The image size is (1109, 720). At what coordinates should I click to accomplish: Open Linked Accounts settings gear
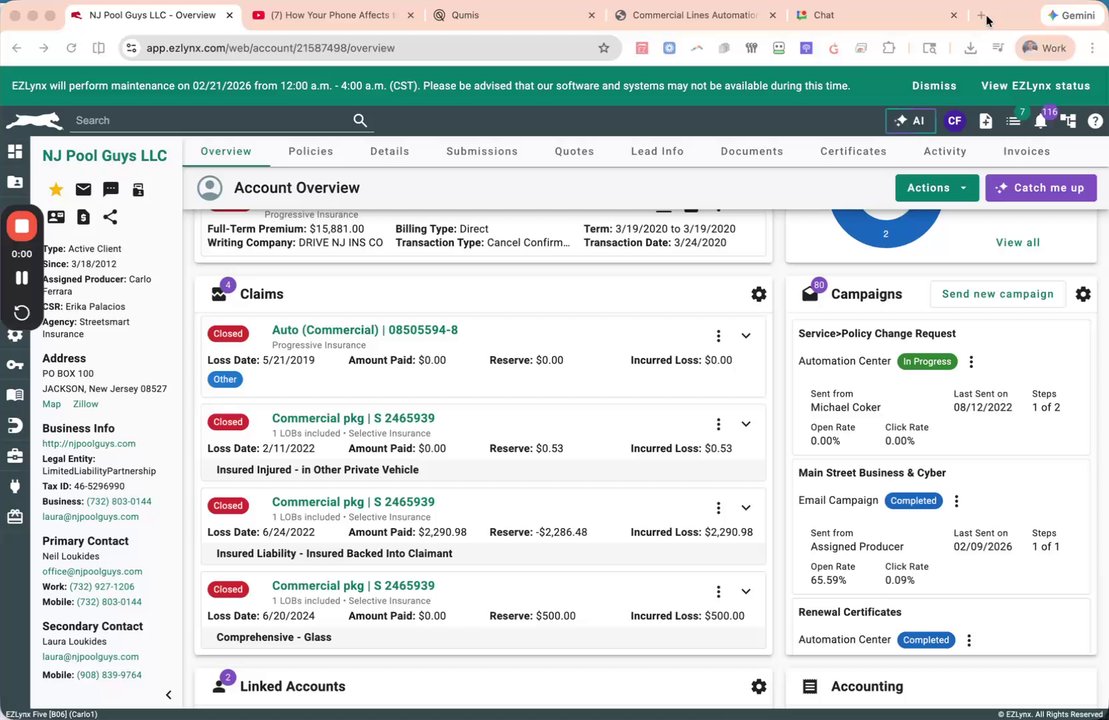(759, 686)
